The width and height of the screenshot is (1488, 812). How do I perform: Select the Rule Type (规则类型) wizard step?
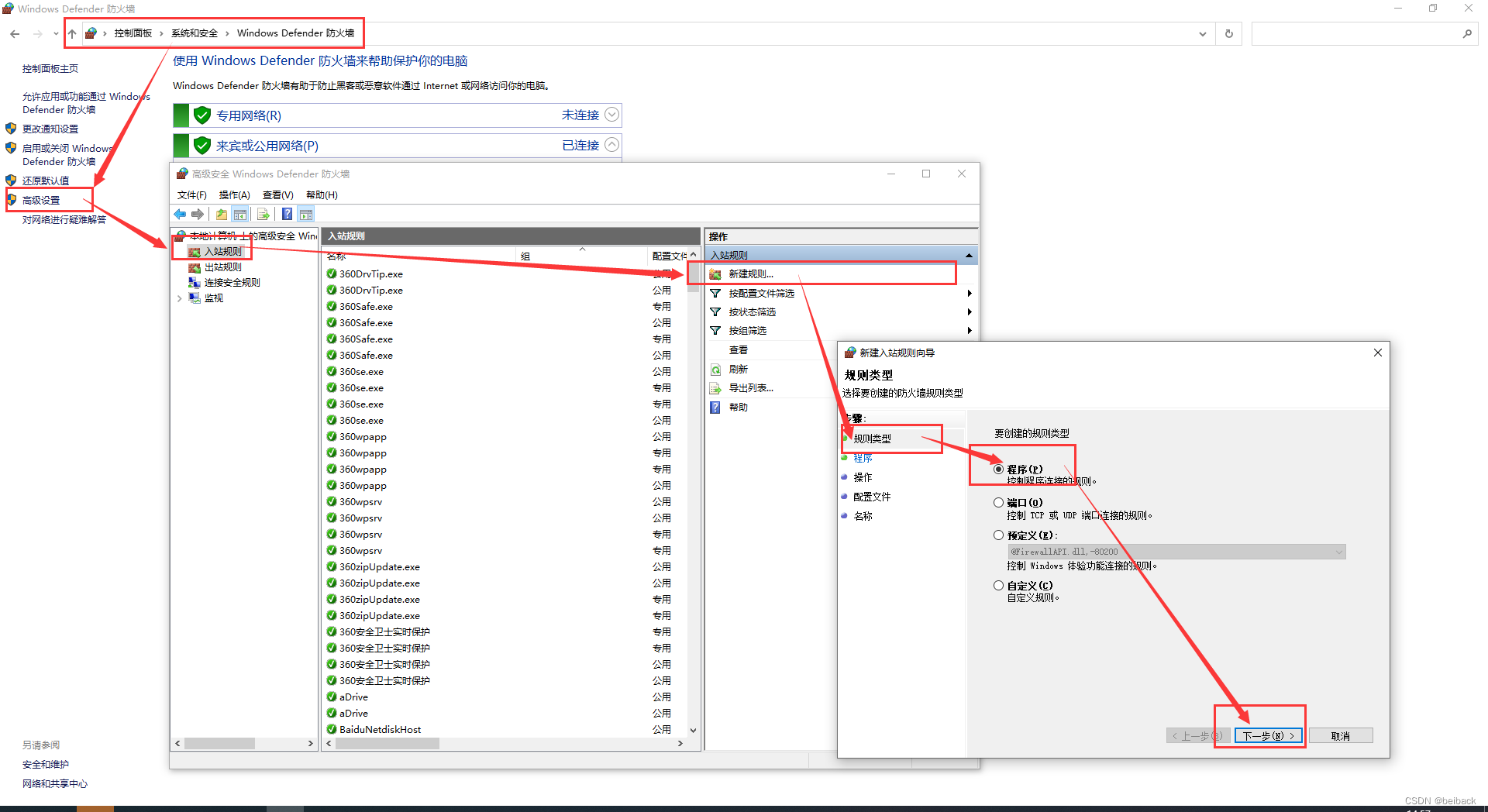(872, 439)
